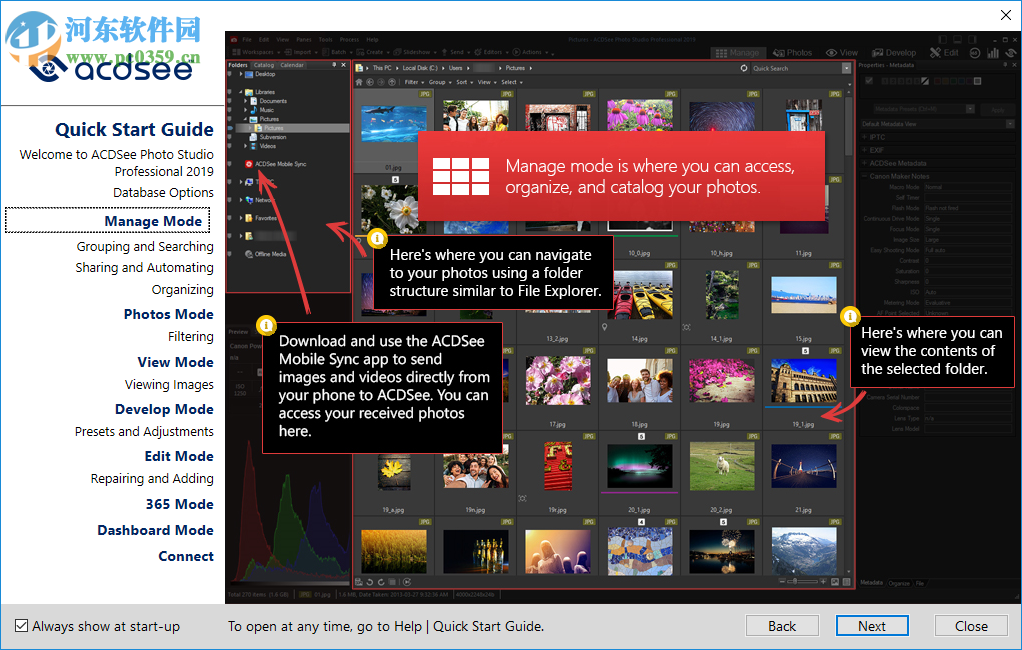Click the Next button
This screenshot has width=1022, height=650.
pos(871,626)
